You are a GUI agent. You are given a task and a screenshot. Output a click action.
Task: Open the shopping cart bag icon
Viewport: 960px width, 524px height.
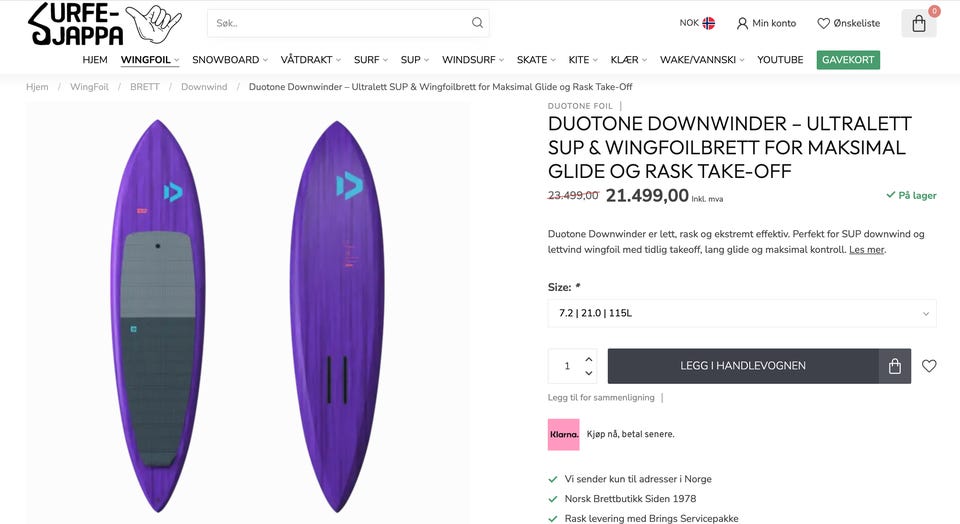point(918,24)
